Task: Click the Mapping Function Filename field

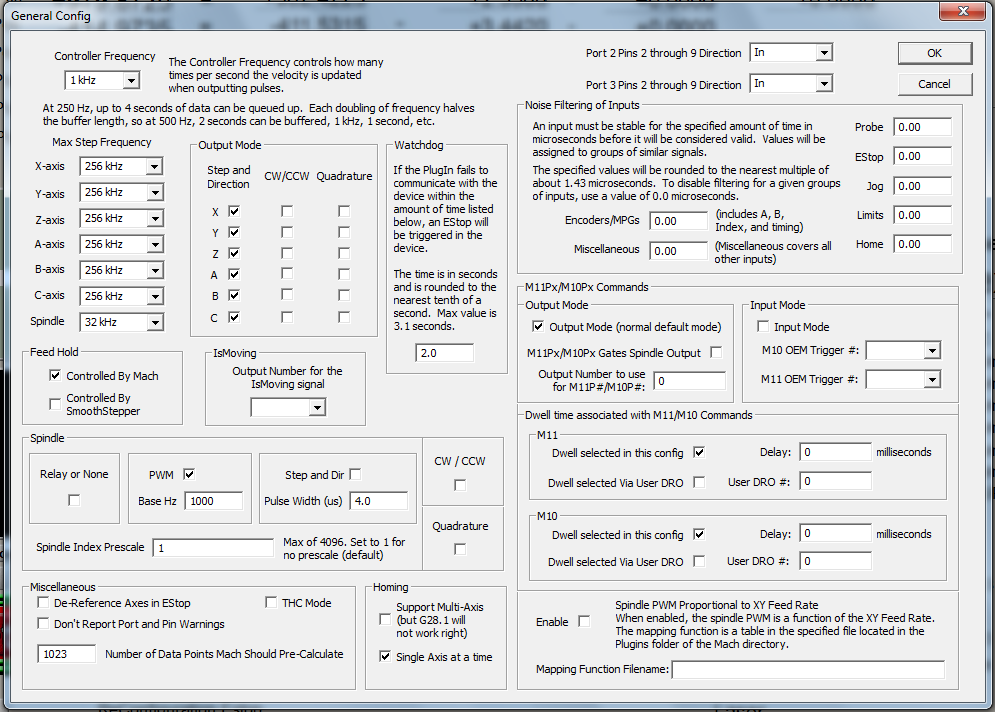Action: pos(807,669)
